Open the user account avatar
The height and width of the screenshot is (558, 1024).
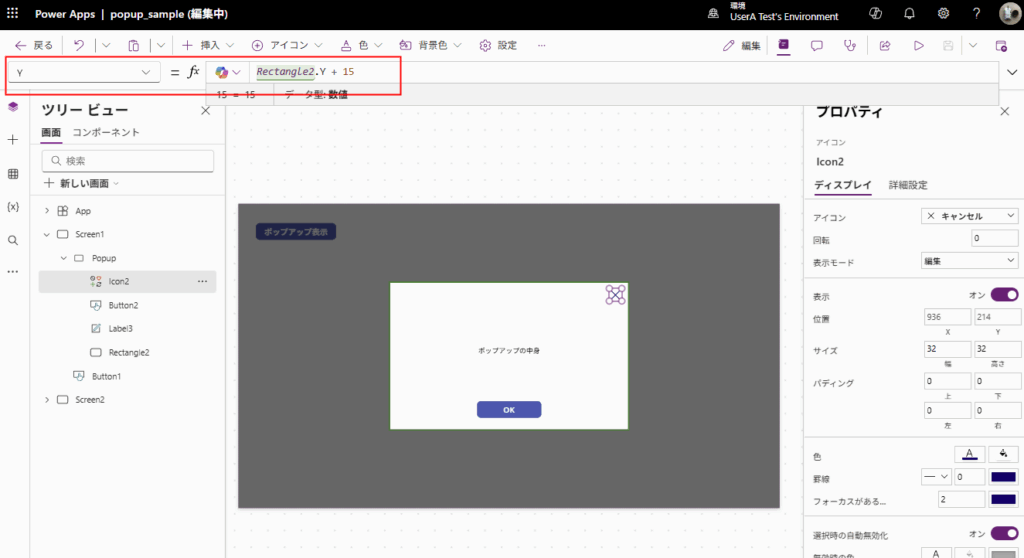pos(1010,13)
